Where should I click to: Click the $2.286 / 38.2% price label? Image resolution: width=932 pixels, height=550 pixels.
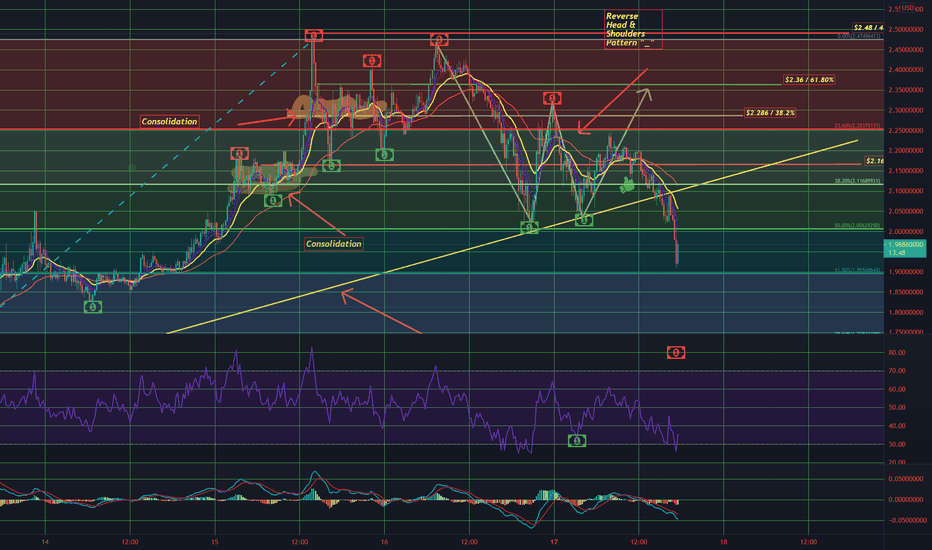(770, 113)
